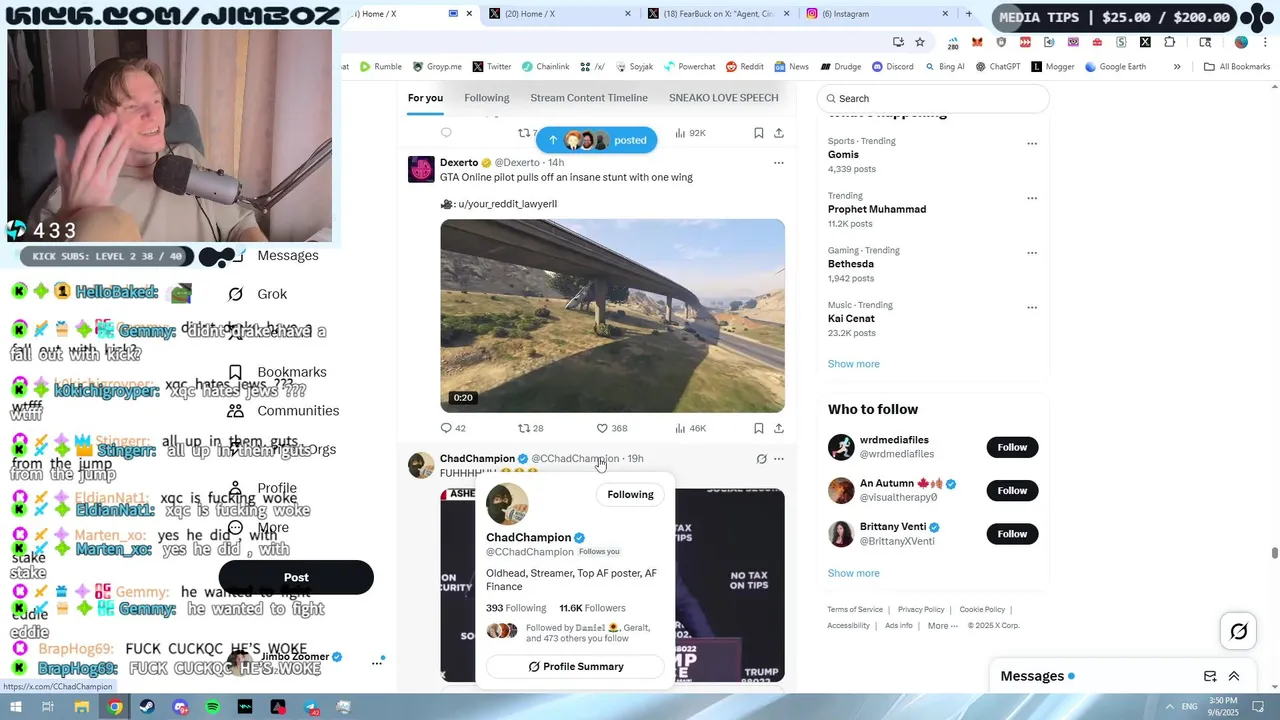Open ChadChampion avatar in hover card

click(507, 504)
